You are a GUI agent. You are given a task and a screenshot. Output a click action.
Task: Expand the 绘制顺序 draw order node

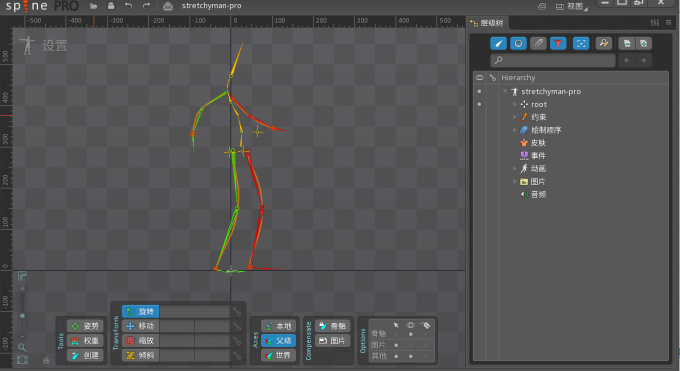coord(515,130)
